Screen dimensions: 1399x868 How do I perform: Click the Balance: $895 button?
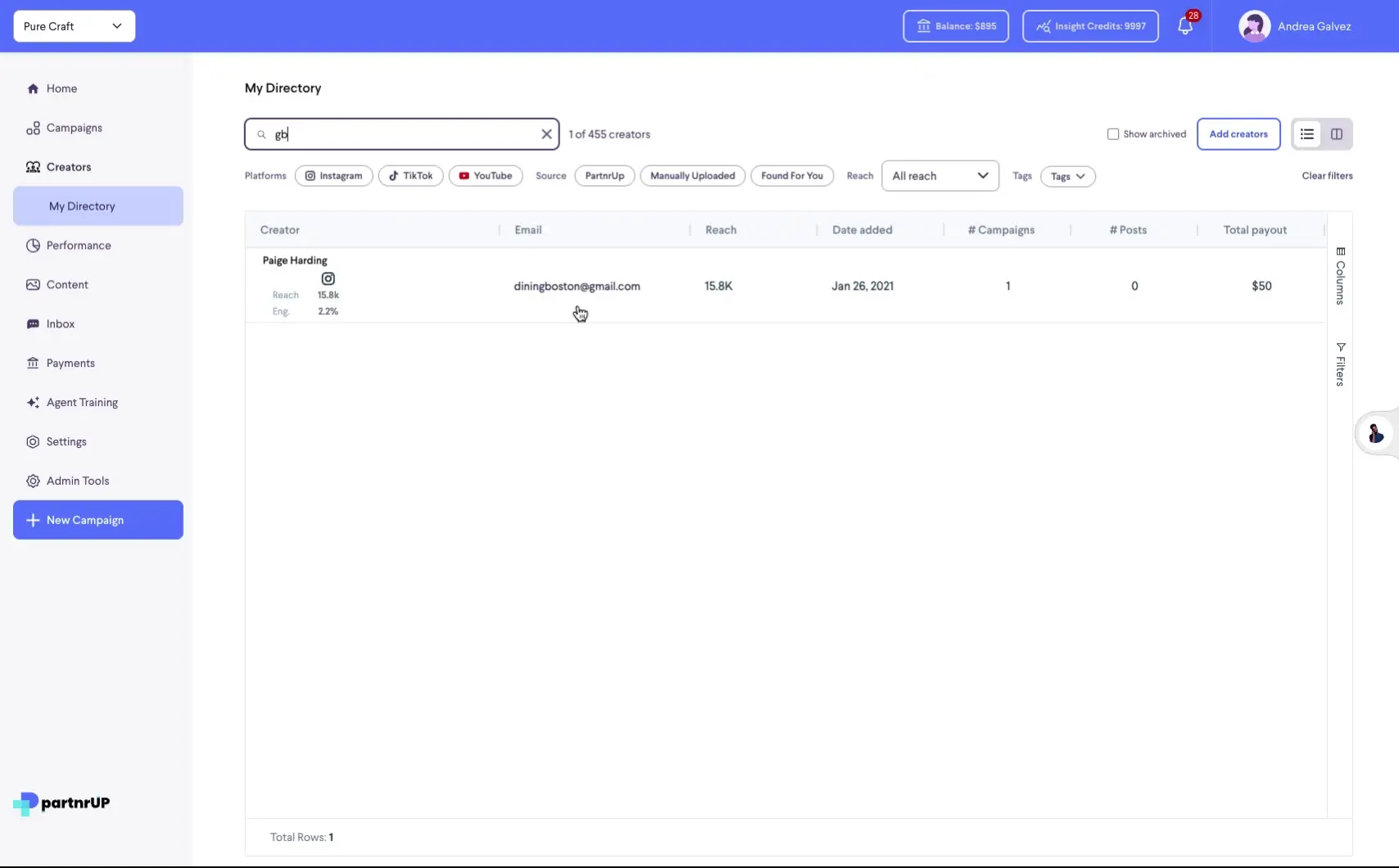pos(956,26)
